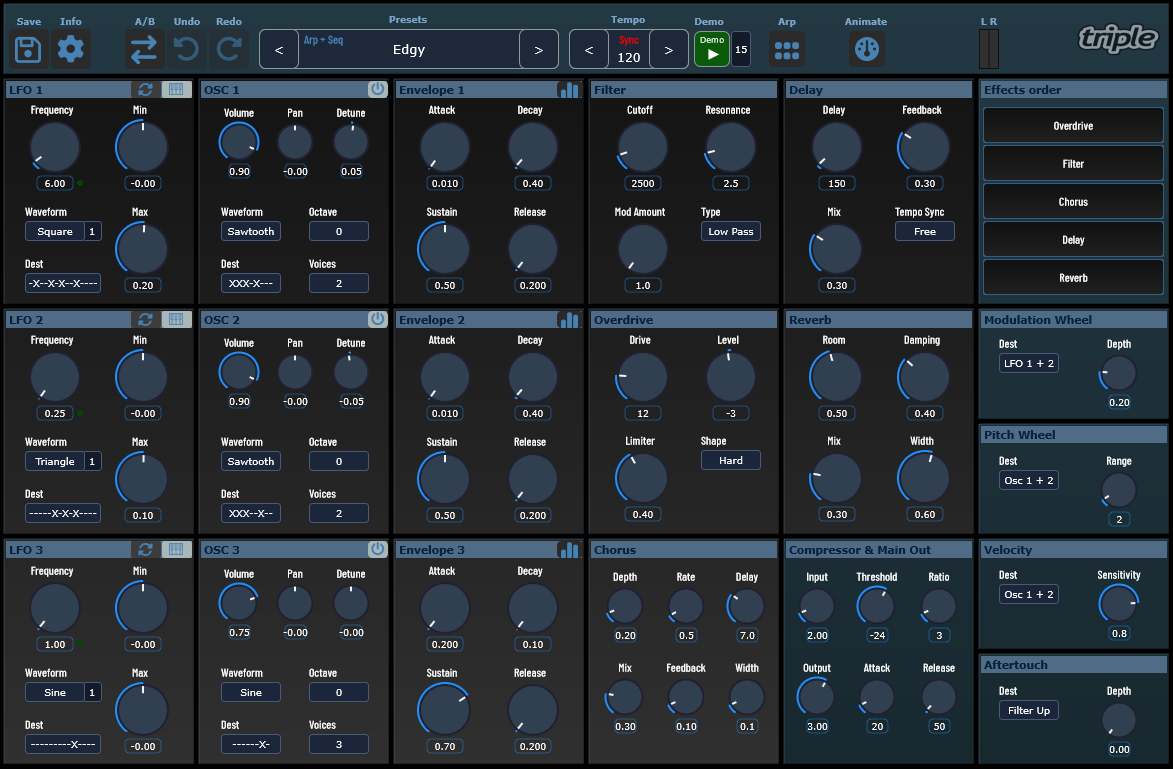Toggle LFO 2 retrigger sync icon
Screen dimensions: 1173x769
click(x=145, y=319)
